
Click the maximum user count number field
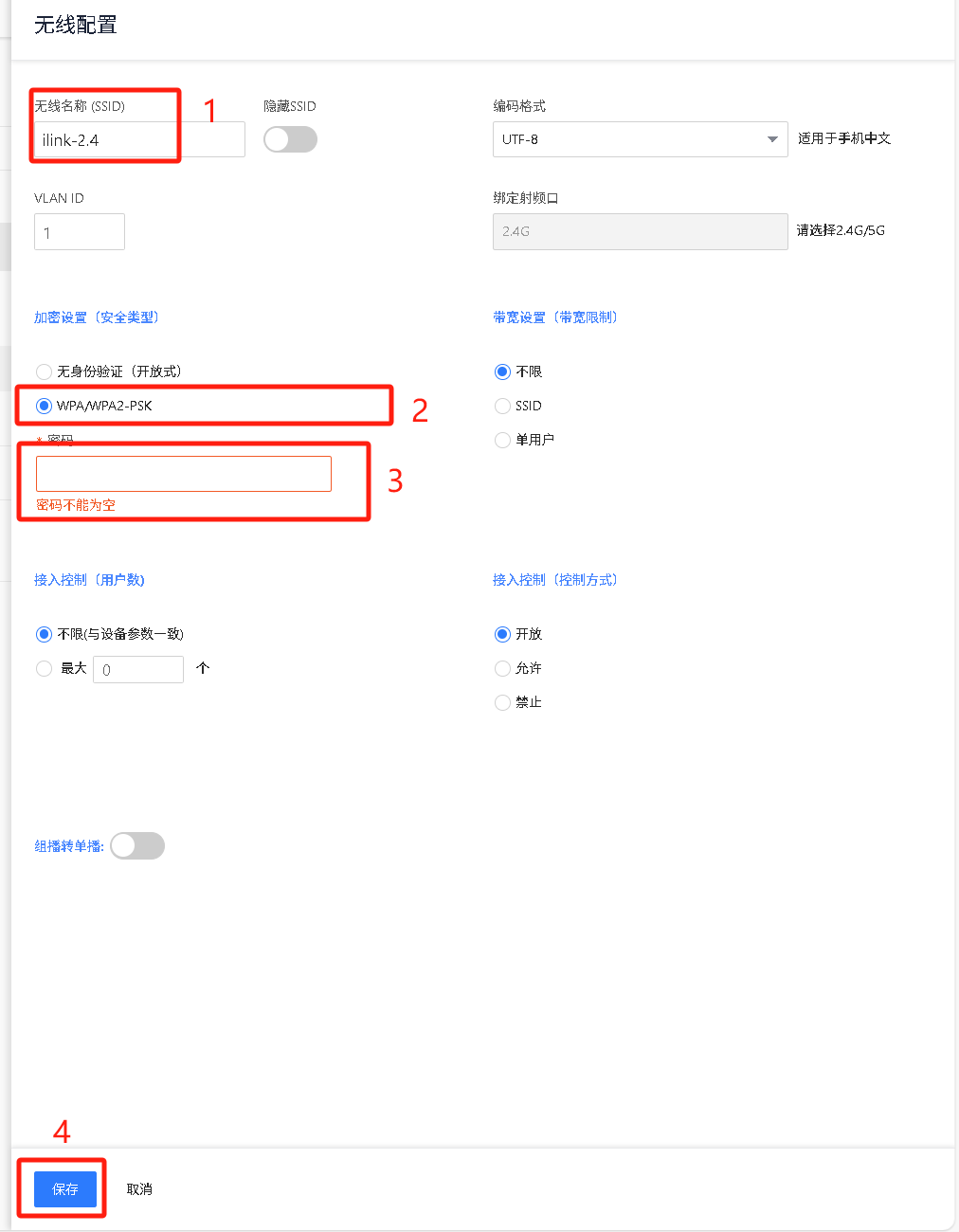138,669
